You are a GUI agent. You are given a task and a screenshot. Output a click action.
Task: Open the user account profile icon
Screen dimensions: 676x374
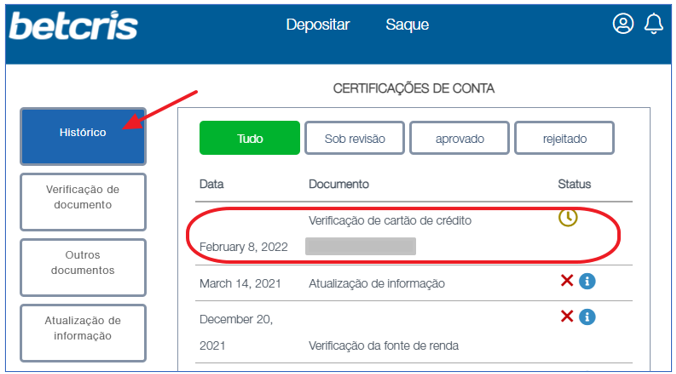(623, 24)
